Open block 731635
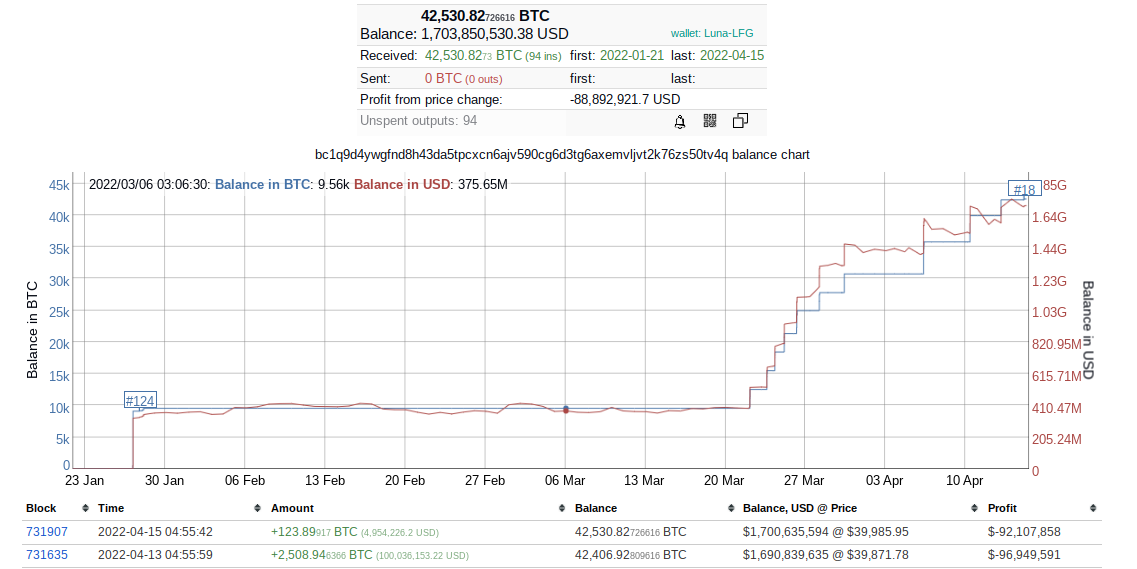The height and width of the screenshot is (569, 1137). [47, 555]
